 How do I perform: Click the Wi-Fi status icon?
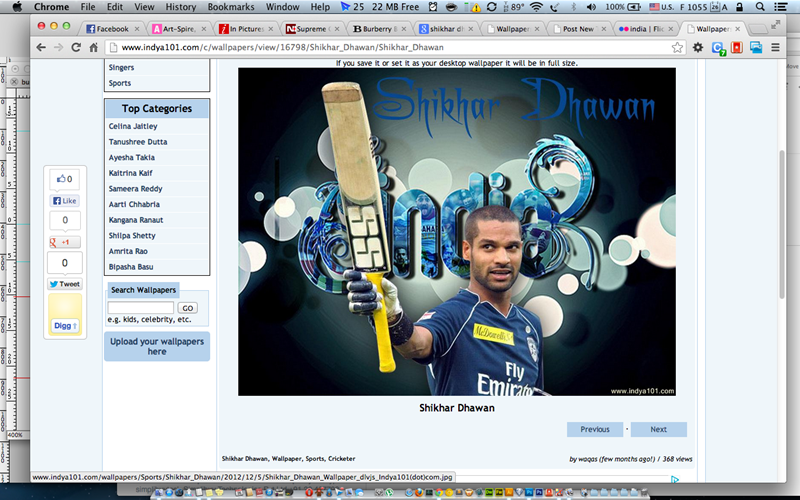pyautogui.click(x=536, y=7)
